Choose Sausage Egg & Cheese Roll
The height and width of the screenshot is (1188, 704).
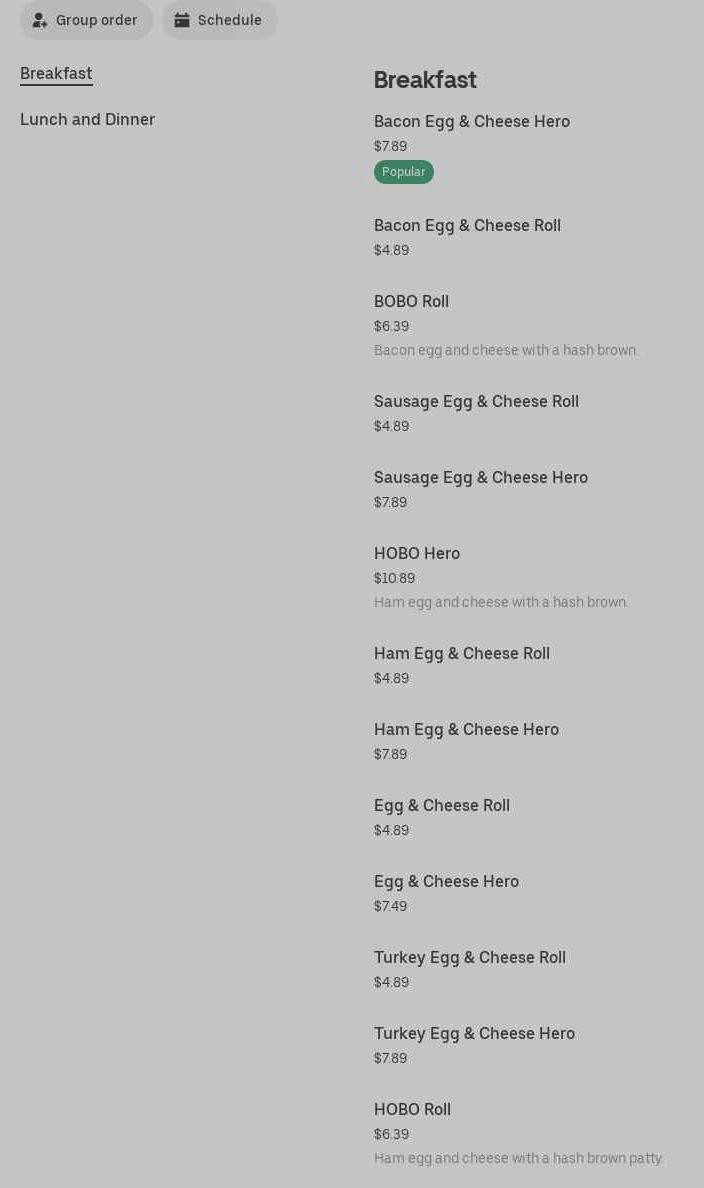[x=476, y=402]
